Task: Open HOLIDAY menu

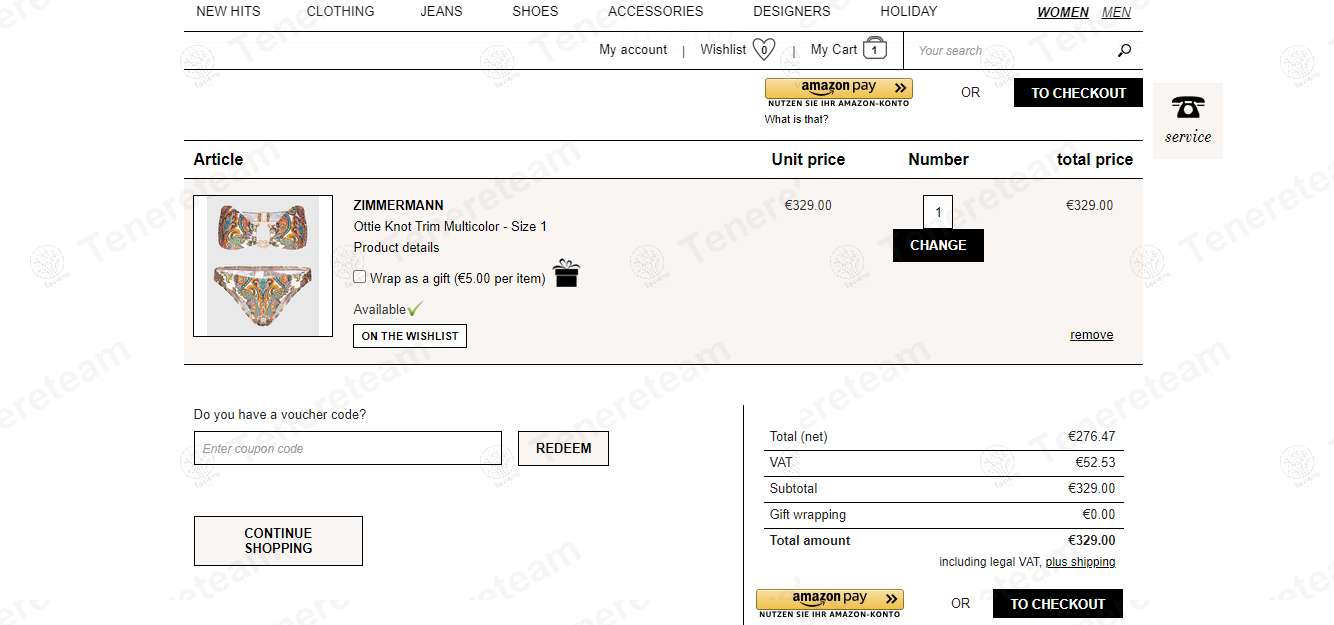Action: 909,12
